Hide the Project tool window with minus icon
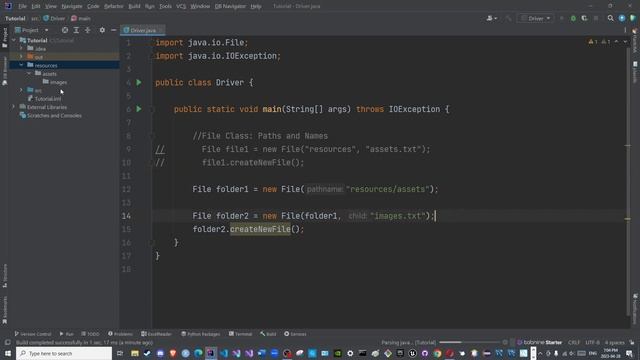The width and height of the screenshot is (640, 360). pyautogui.click(x=113, y=30)
